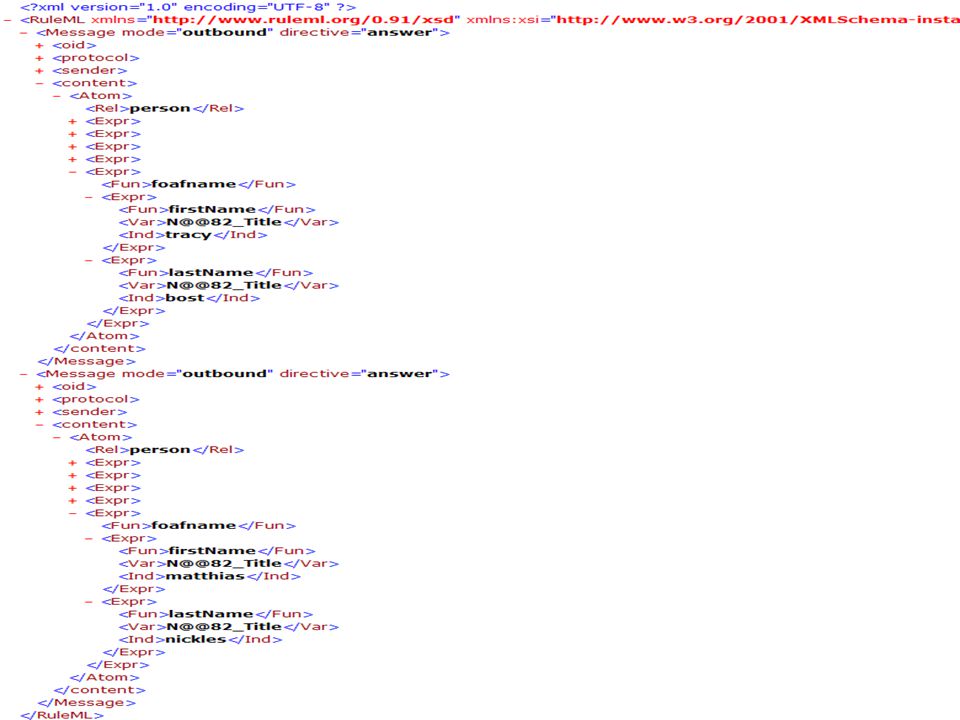Expand the protocol node in second Message
Viewport: 960px width, 720px height.
(x=39, y=400)
